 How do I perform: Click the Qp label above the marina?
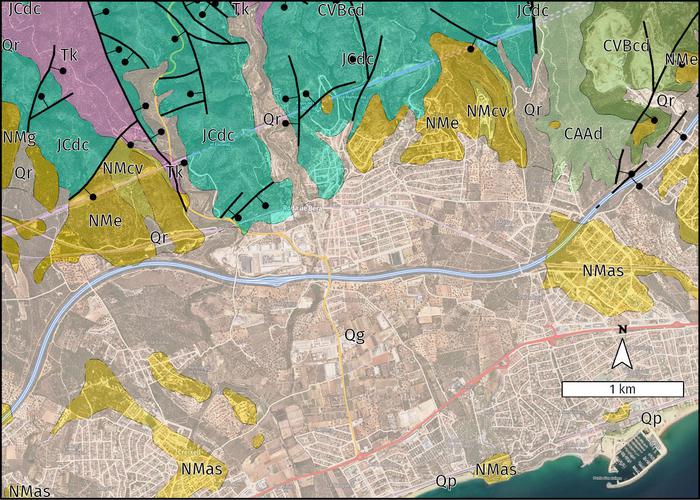click(651, 417)
